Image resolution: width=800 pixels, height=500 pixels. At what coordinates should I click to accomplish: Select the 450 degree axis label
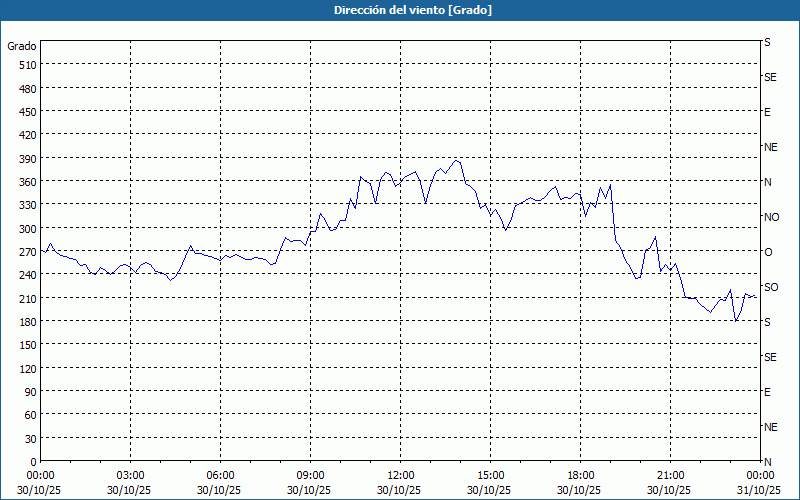(29, 112)
